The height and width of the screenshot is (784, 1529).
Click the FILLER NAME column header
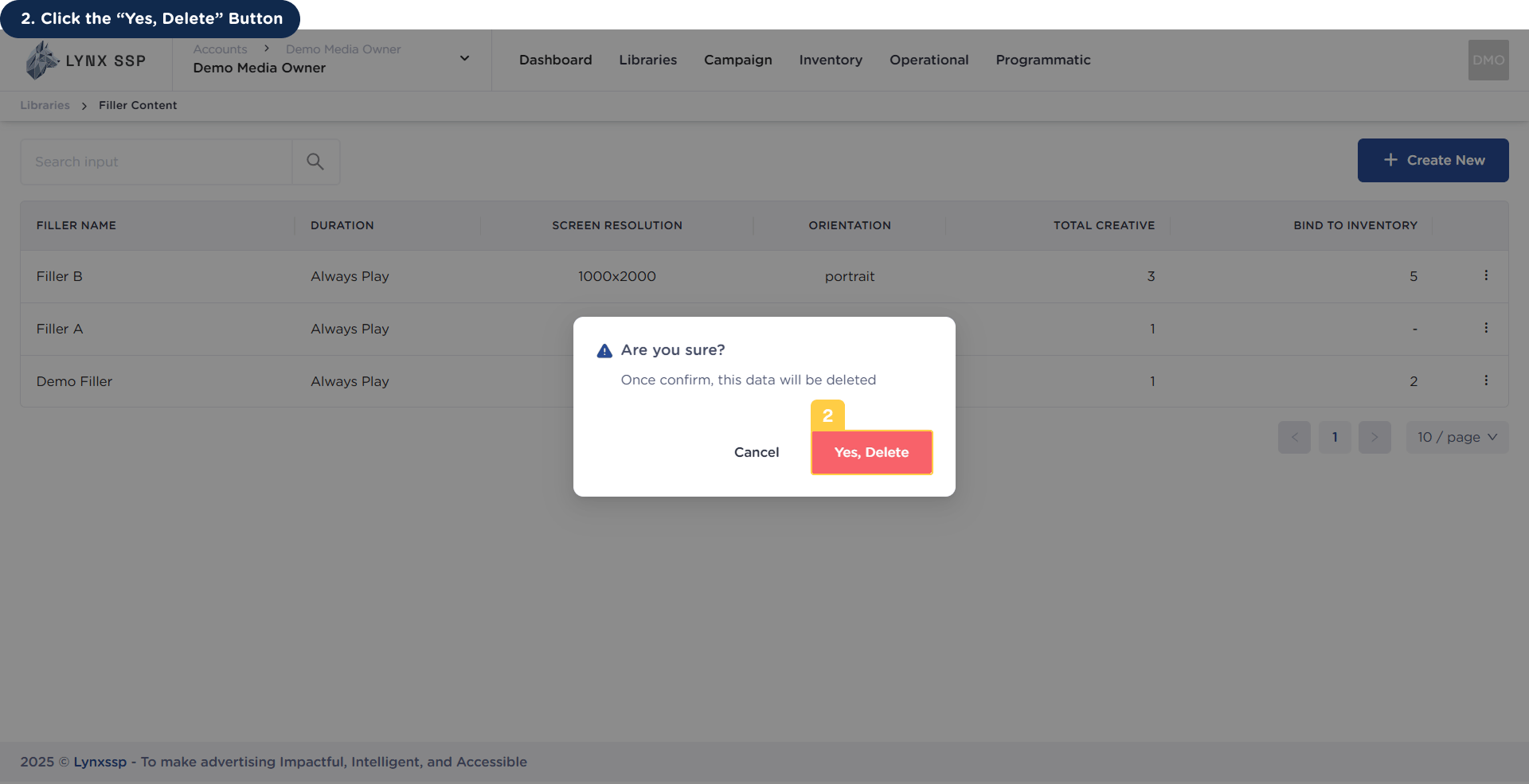76,225
